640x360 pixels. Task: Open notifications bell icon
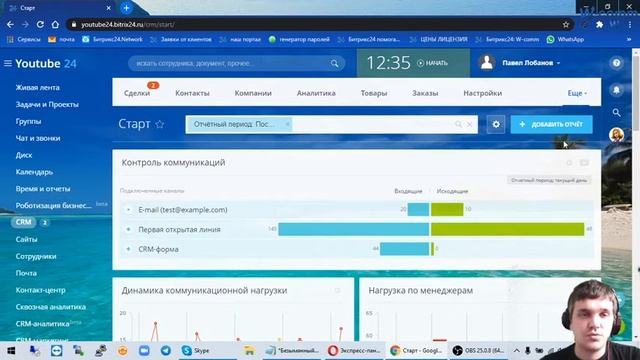[x=616, y=90]
